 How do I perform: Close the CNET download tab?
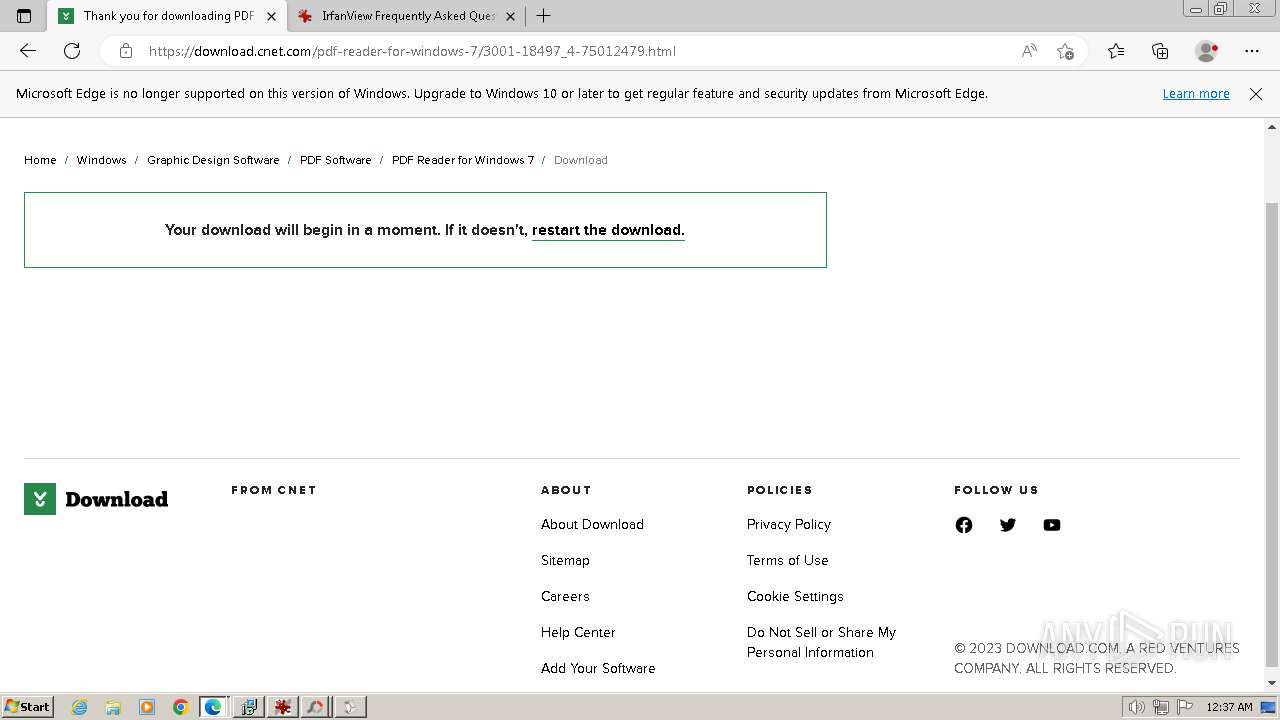pos(271,16)
